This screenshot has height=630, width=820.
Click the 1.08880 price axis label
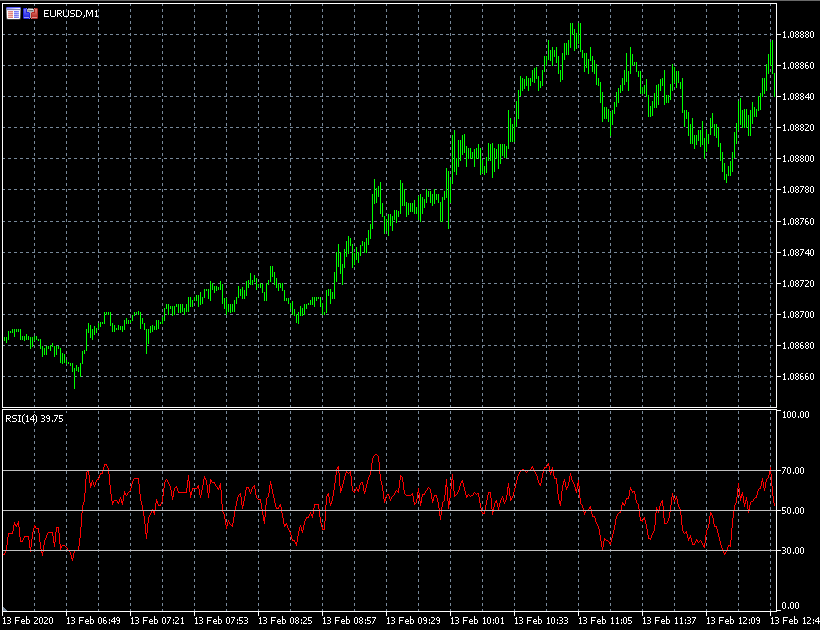point(798,35)
